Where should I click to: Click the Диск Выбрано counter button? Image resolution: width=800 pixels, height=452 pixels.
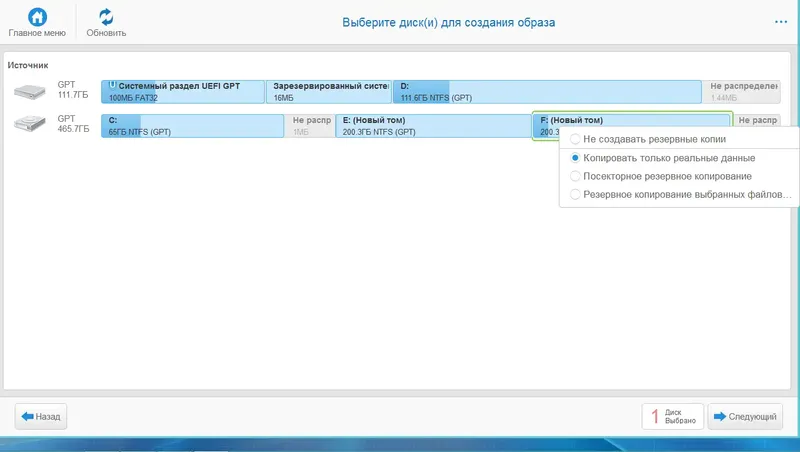coord(673,416)
